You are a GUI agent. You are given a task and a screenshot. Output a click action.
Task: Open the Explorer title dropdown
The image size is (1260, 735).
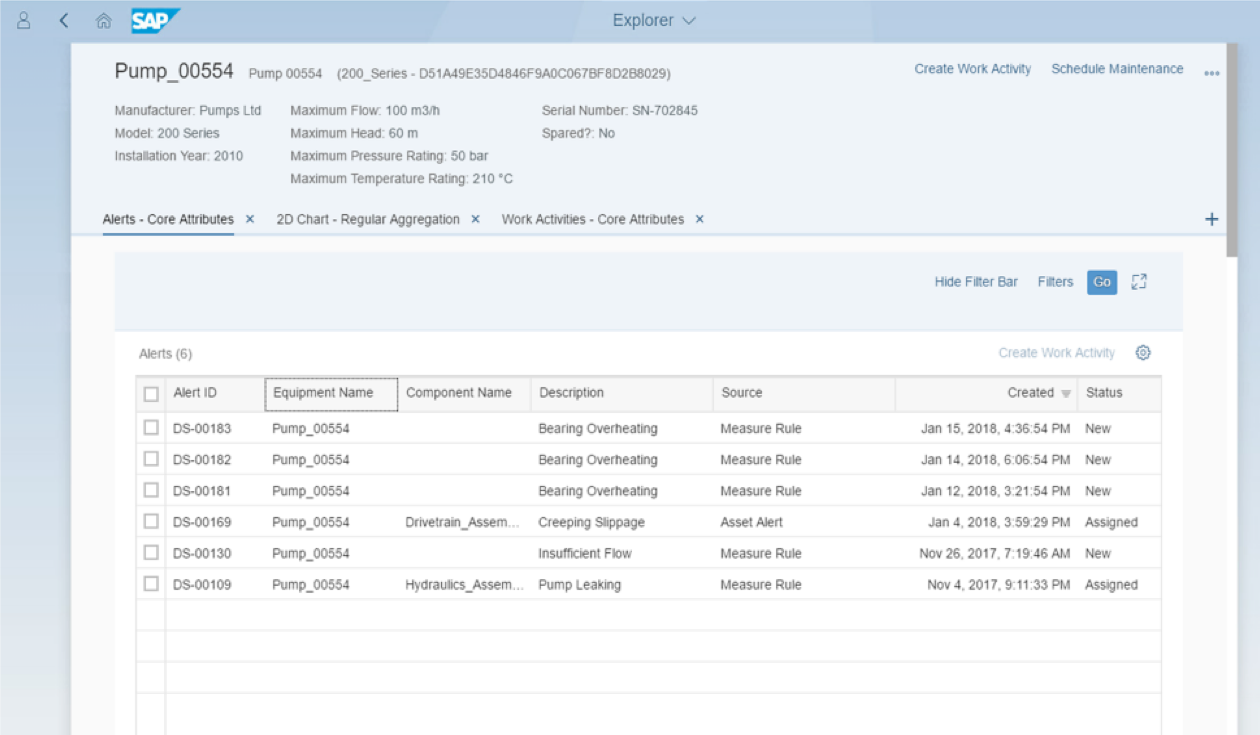click(x=654, y=20)
